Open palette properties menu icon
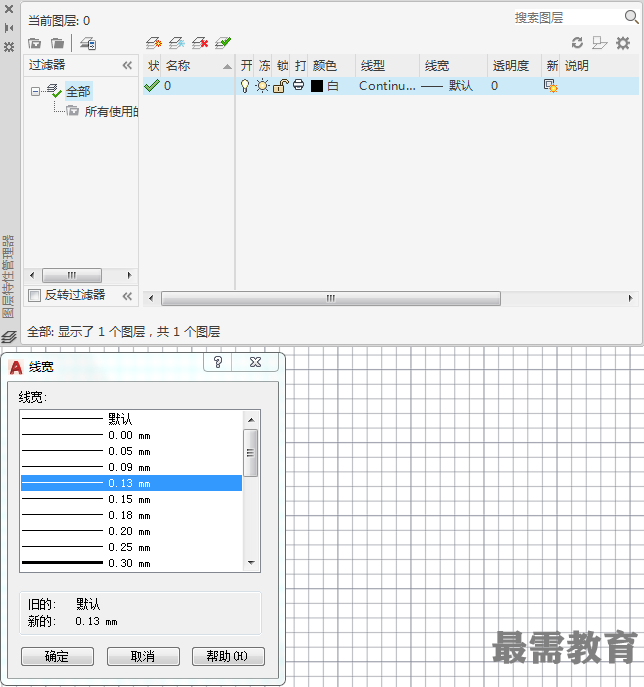The width and height of the screenshot is (644, 687). 9,46
